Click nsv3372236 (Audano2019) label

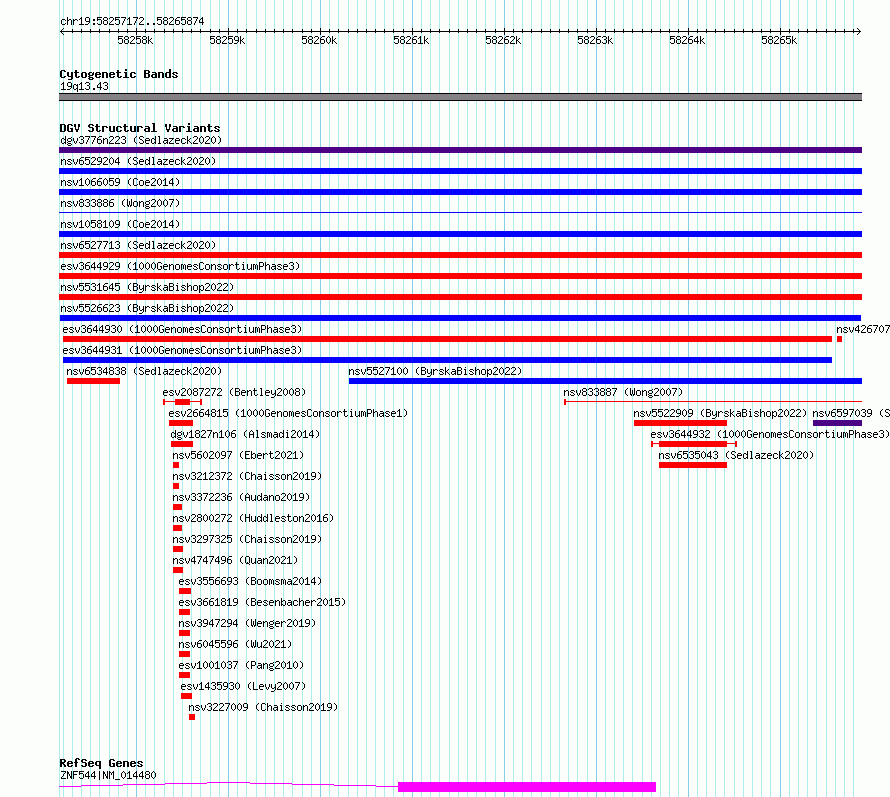241,497
